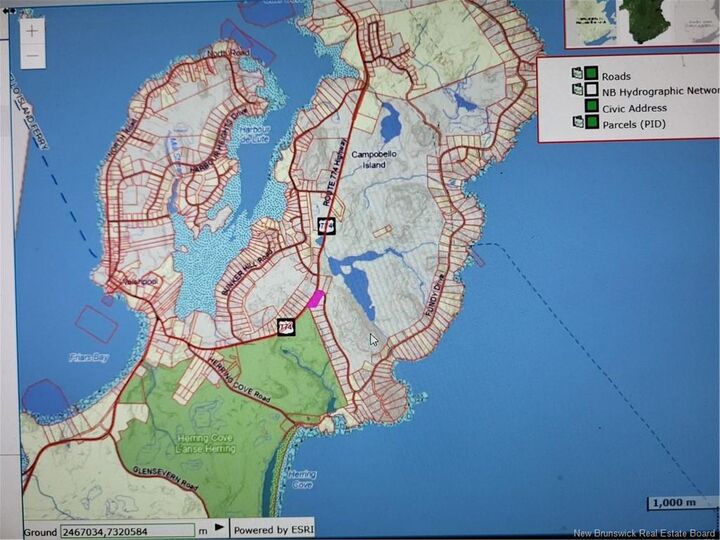Click the 'Campobello Island' map label
Screen dimensions: 720x540
(374, 159)
